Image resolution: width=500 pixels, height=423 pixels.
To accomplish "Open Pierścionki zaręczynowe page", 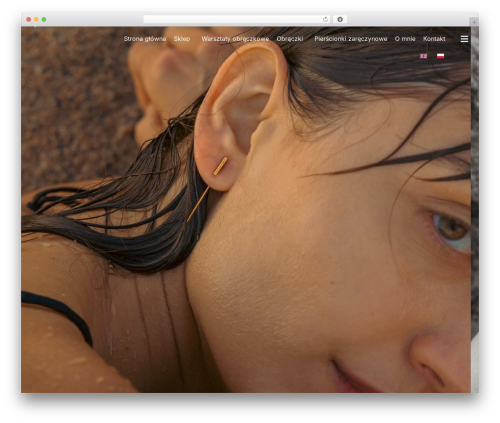I will (351, 39).
